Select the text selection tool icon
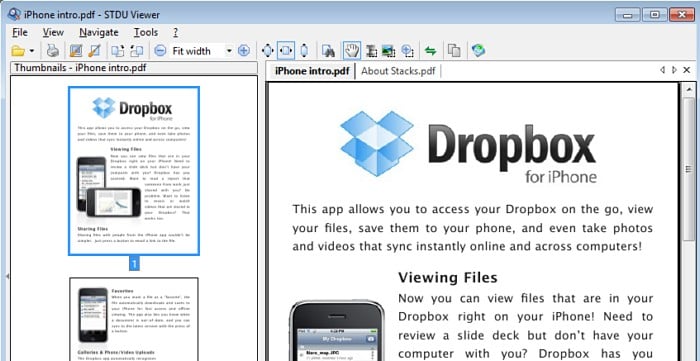This screenshot has width=700, height=361. [371, 51]
